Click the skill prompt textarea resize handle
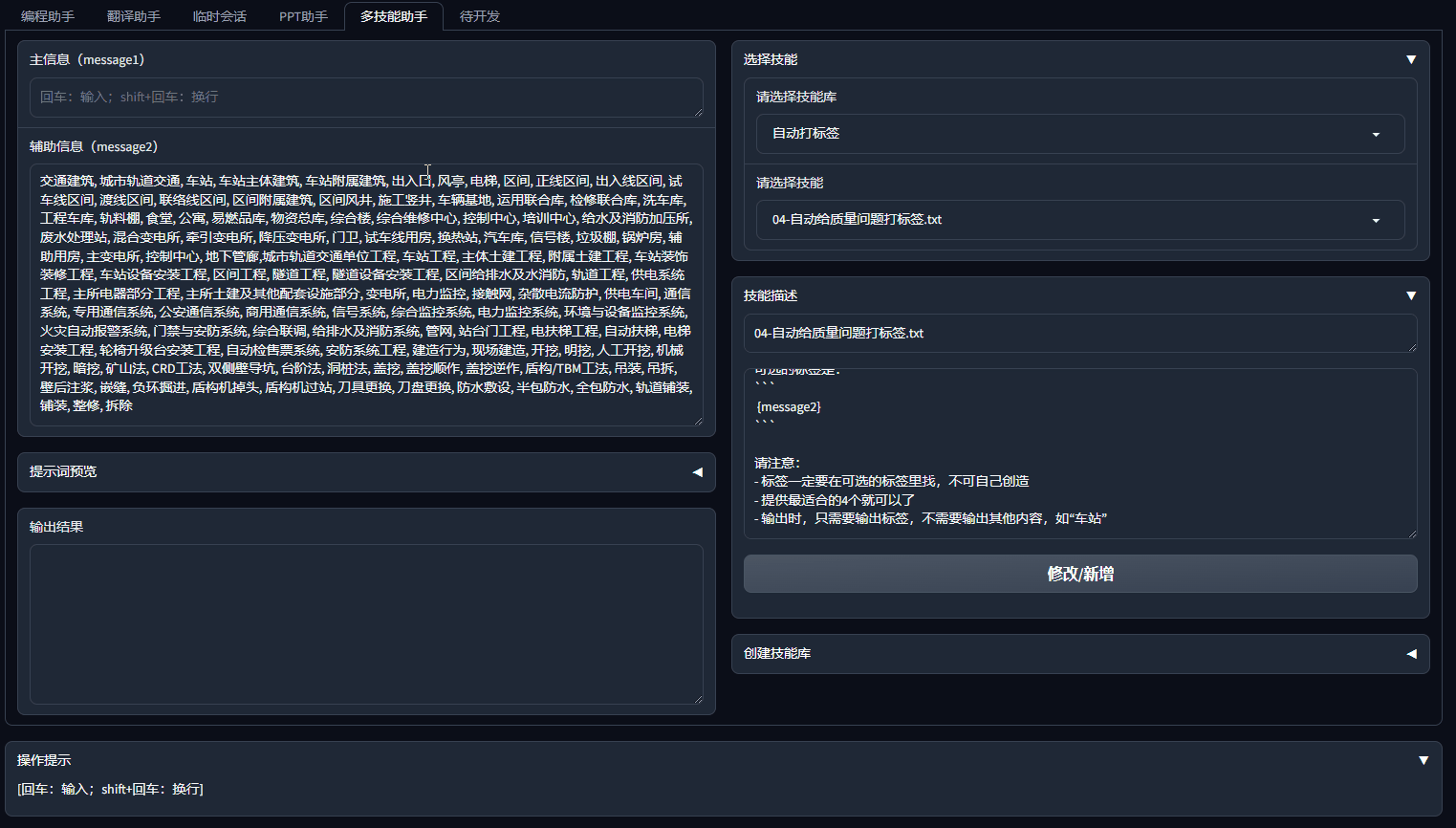The width and height of the screenshot is (1456, 828). [1412, 534]
